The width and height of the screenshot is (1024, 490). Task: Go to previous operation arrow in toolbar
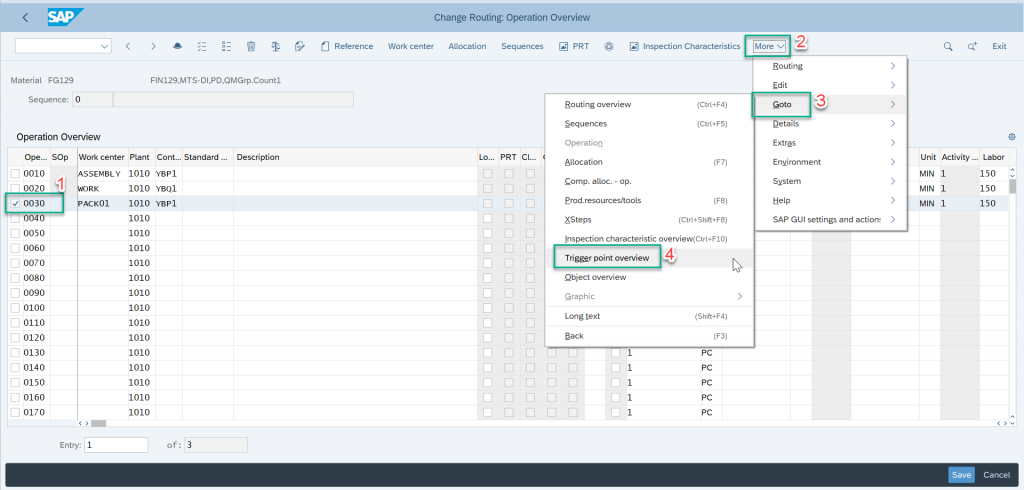[x=128, y=46]
